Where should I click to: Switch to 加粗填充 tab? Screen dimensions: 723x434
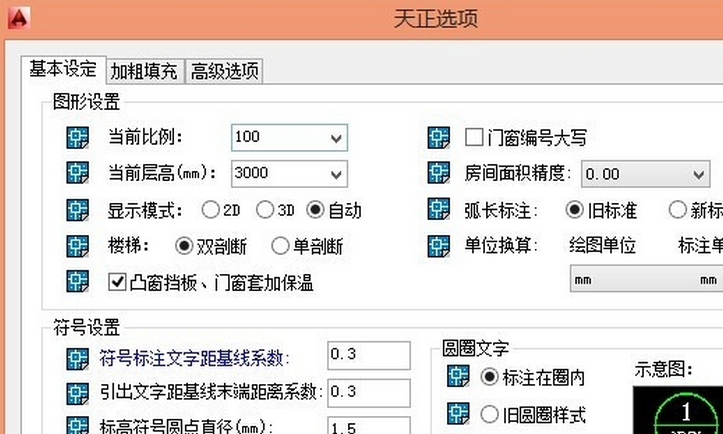tap(144, 71)
